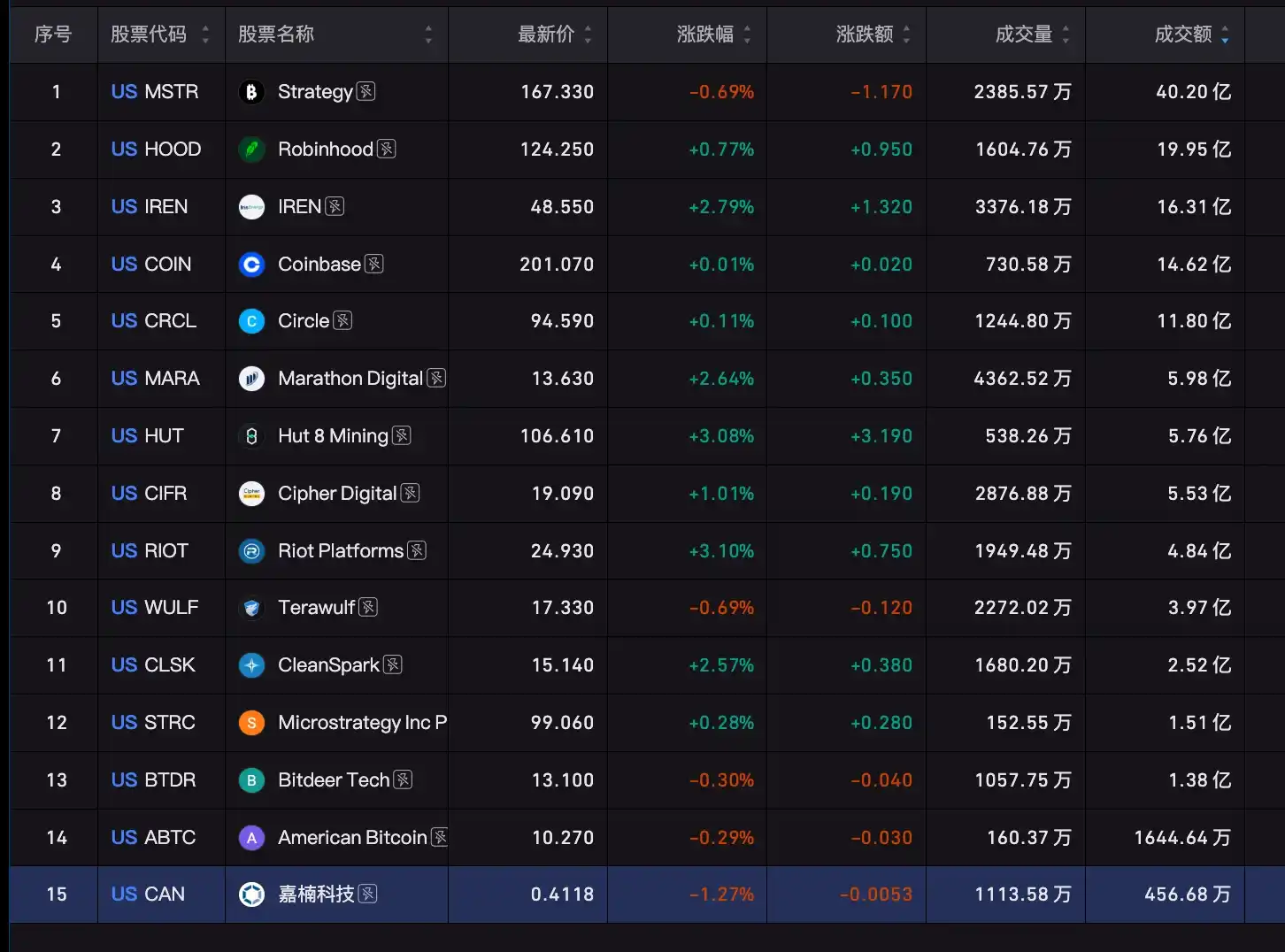Click the boxed badge icon beside Hut 8 Mining

[x=402, y=435]
